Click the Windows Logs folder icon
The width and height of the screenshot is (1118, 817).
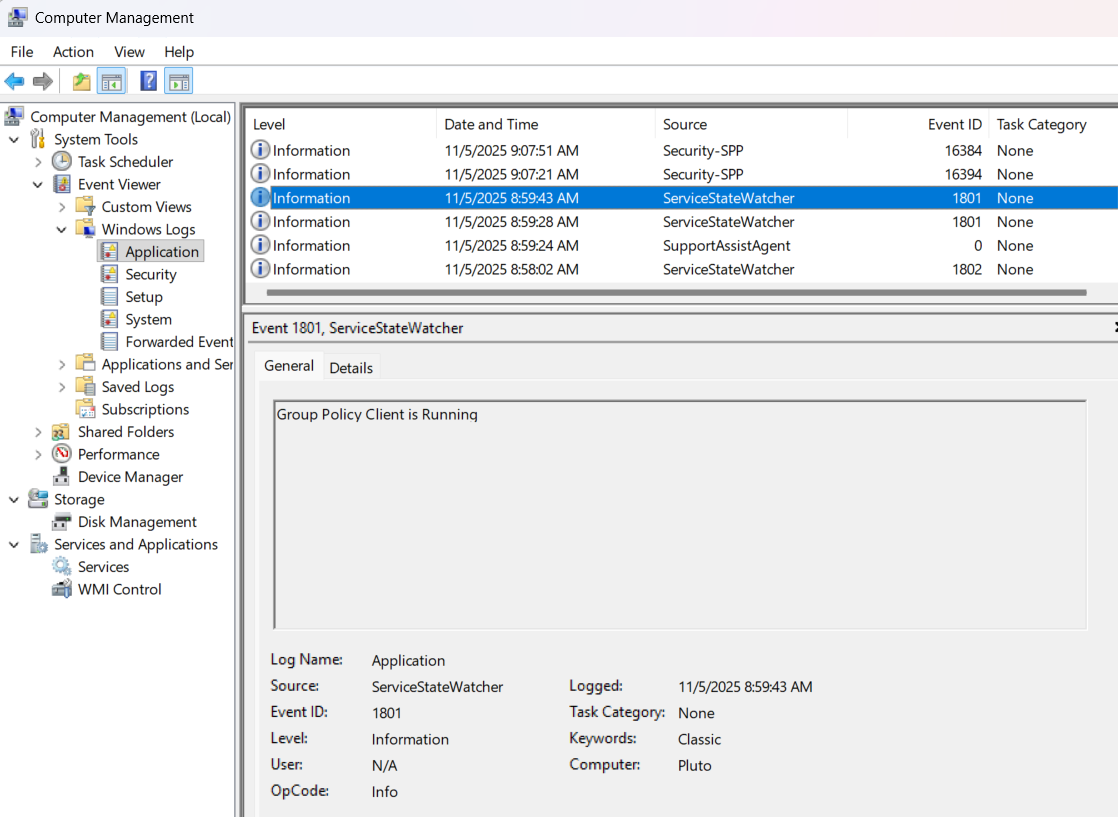click(x=86, y=230)
